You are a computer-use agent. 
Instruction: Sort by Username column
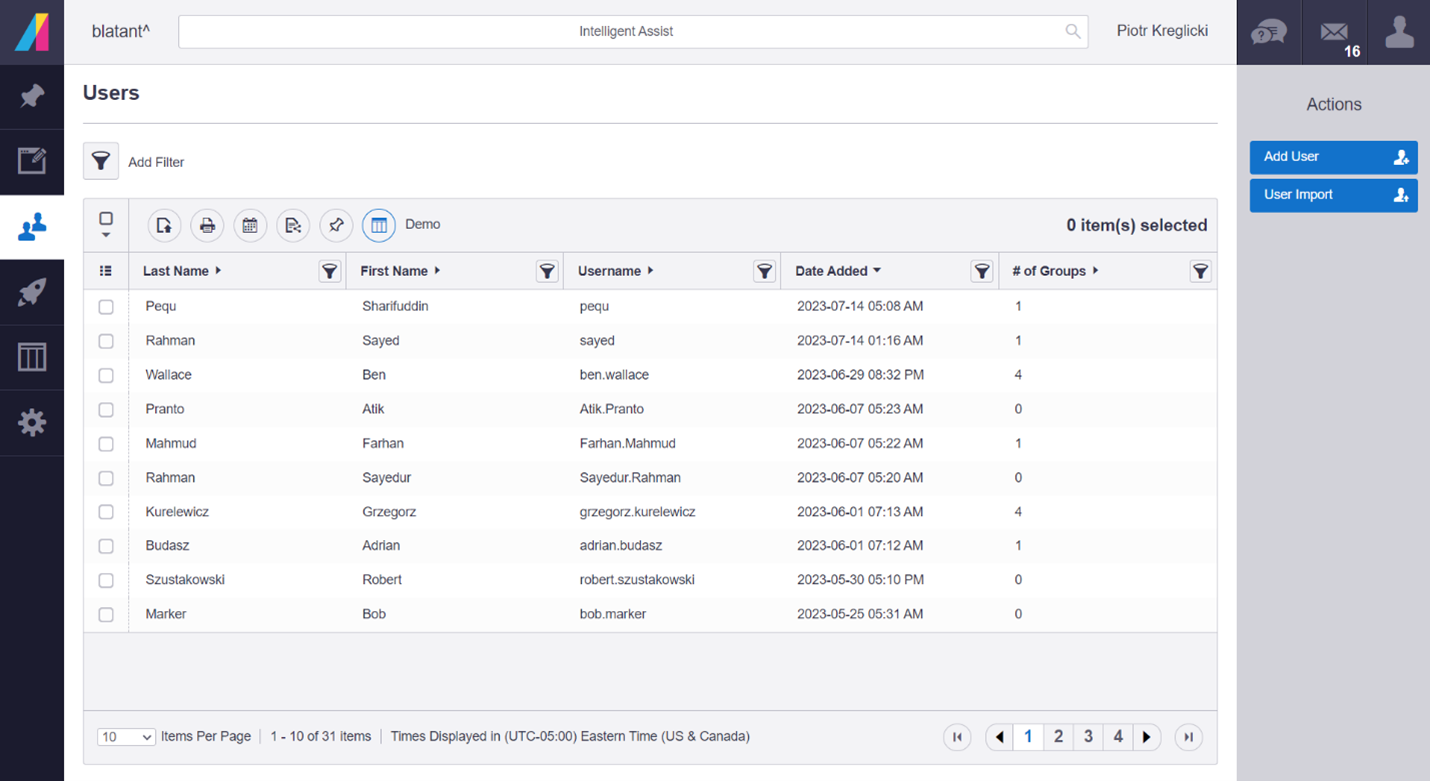615,271
